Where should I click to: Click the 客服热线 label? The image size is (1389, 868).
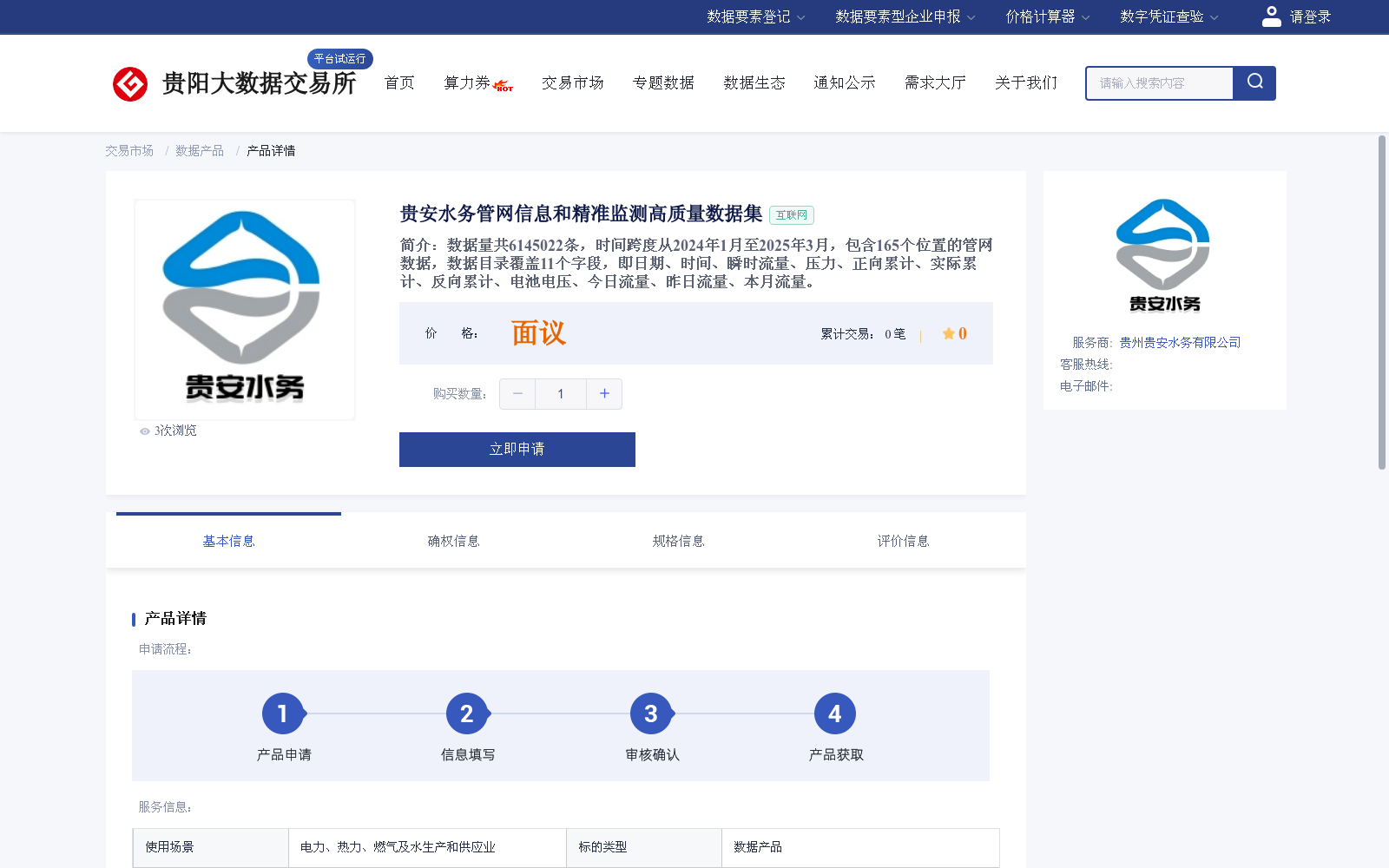1086,365
